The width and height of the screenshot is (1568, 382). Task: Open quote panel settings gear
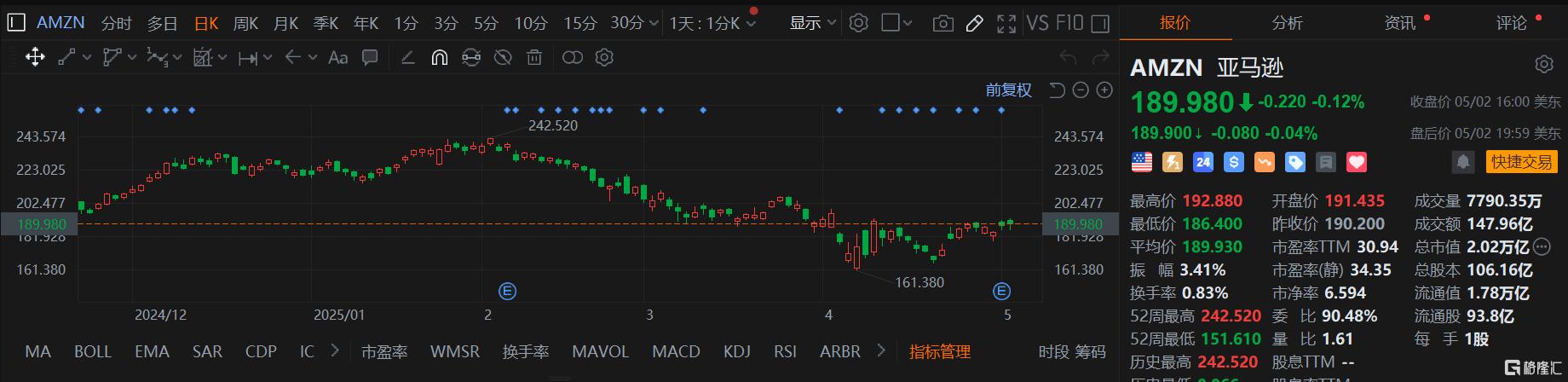1543,65
